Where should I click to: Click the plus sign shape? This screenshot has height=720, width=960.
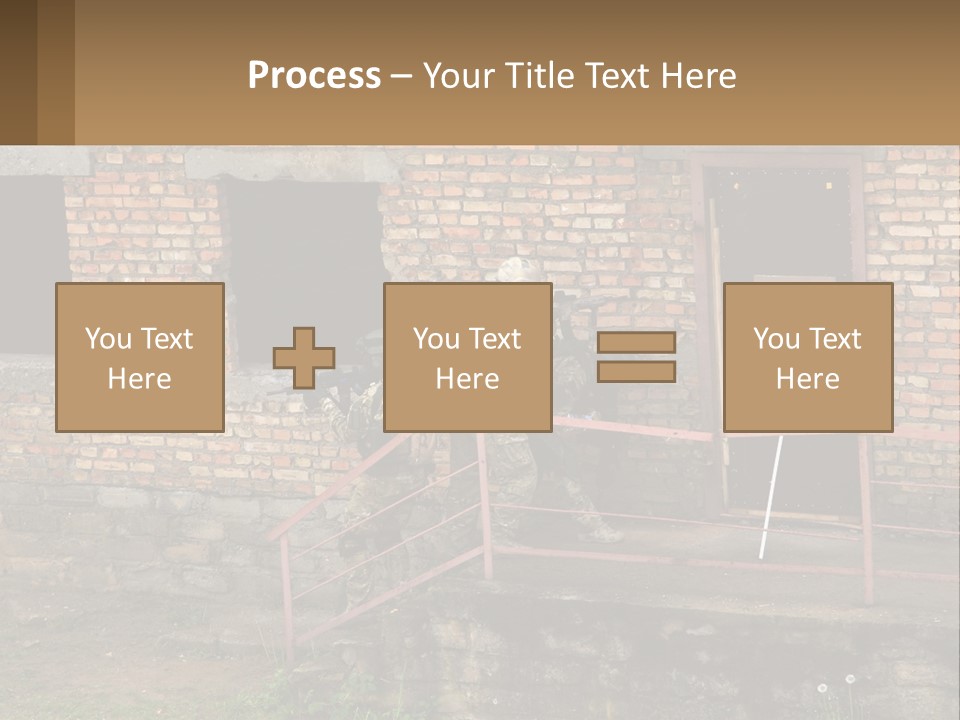304,358
